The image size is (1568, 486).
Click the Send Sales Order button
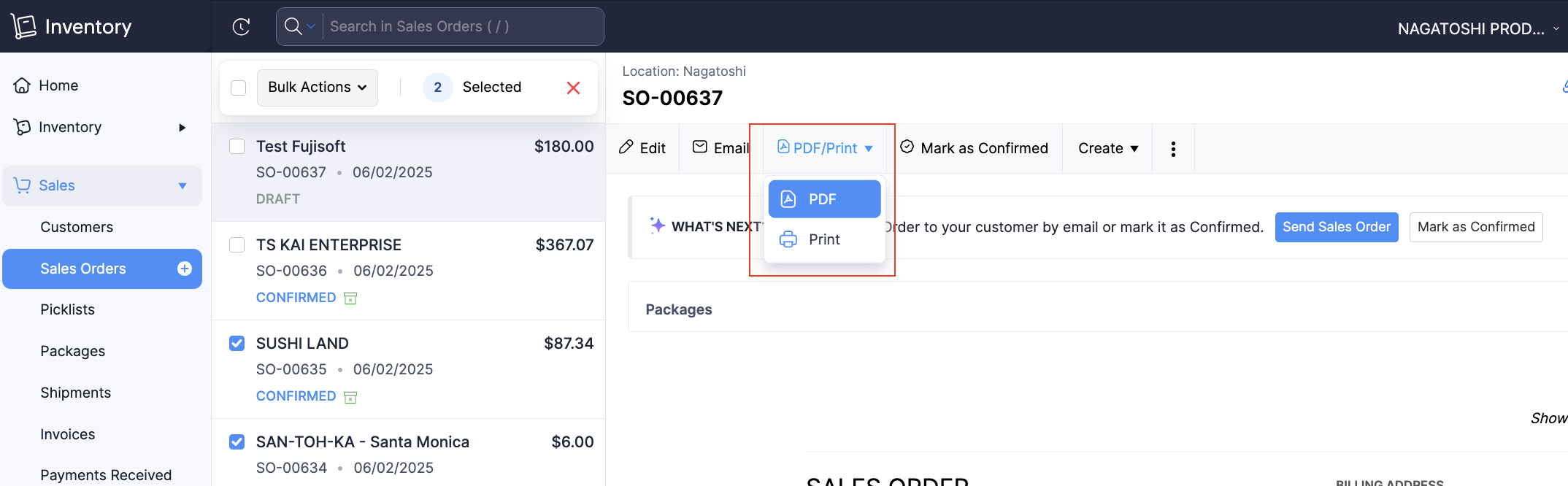1336,227
